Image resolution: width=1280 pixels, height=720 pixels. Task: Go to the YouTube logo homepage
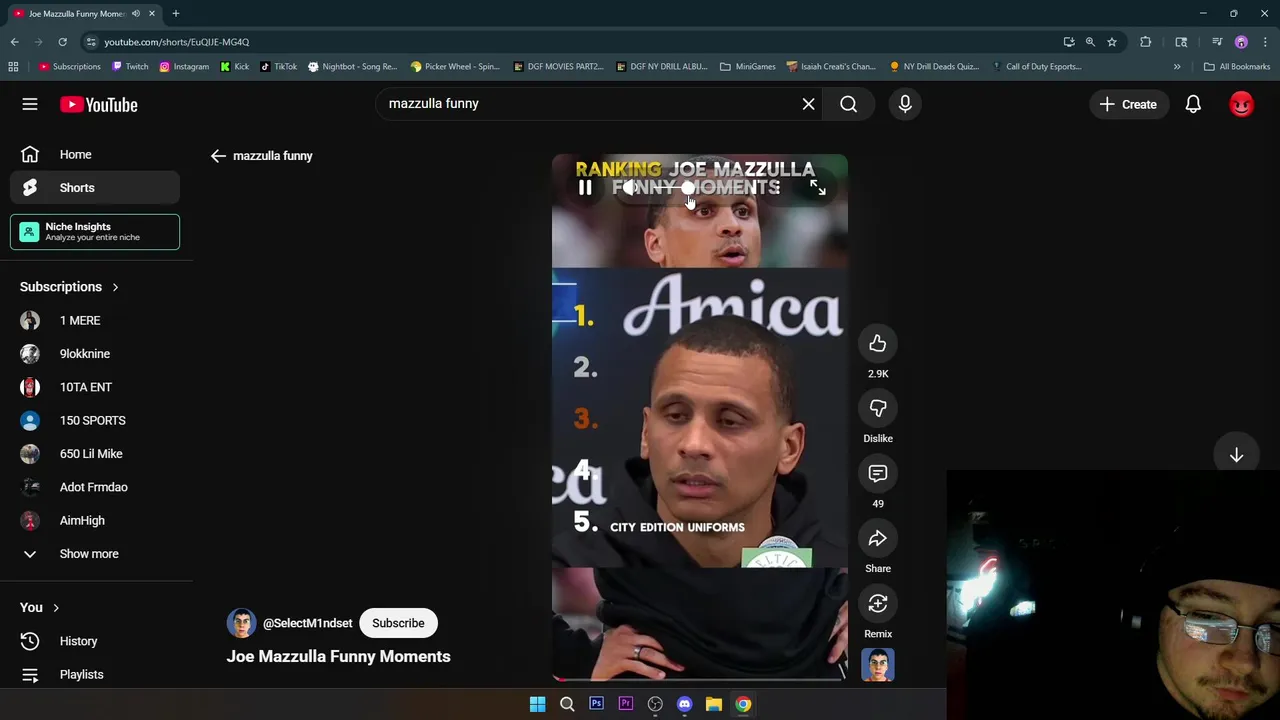(x=98, y=104)
